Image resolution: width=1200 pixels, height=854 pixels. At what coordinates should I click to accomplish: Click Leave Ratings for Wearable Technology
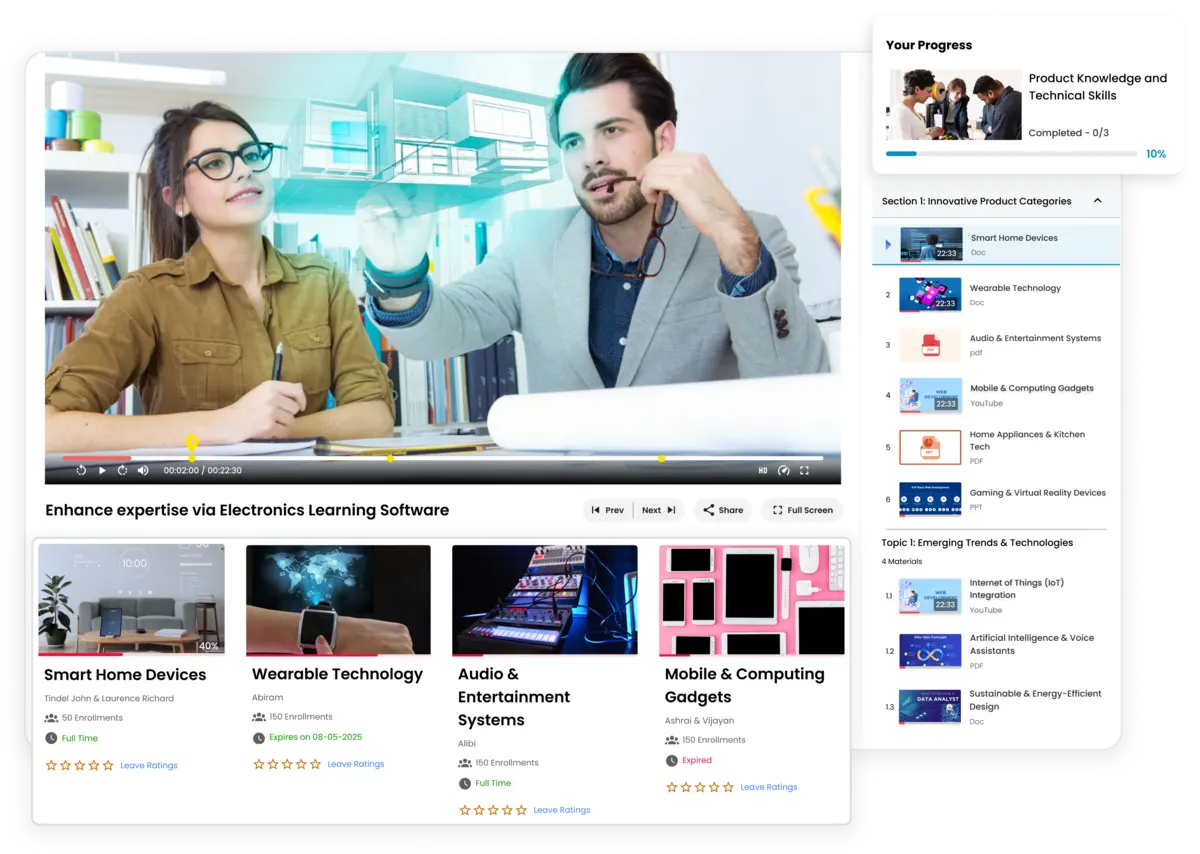(x=355, y=763)
